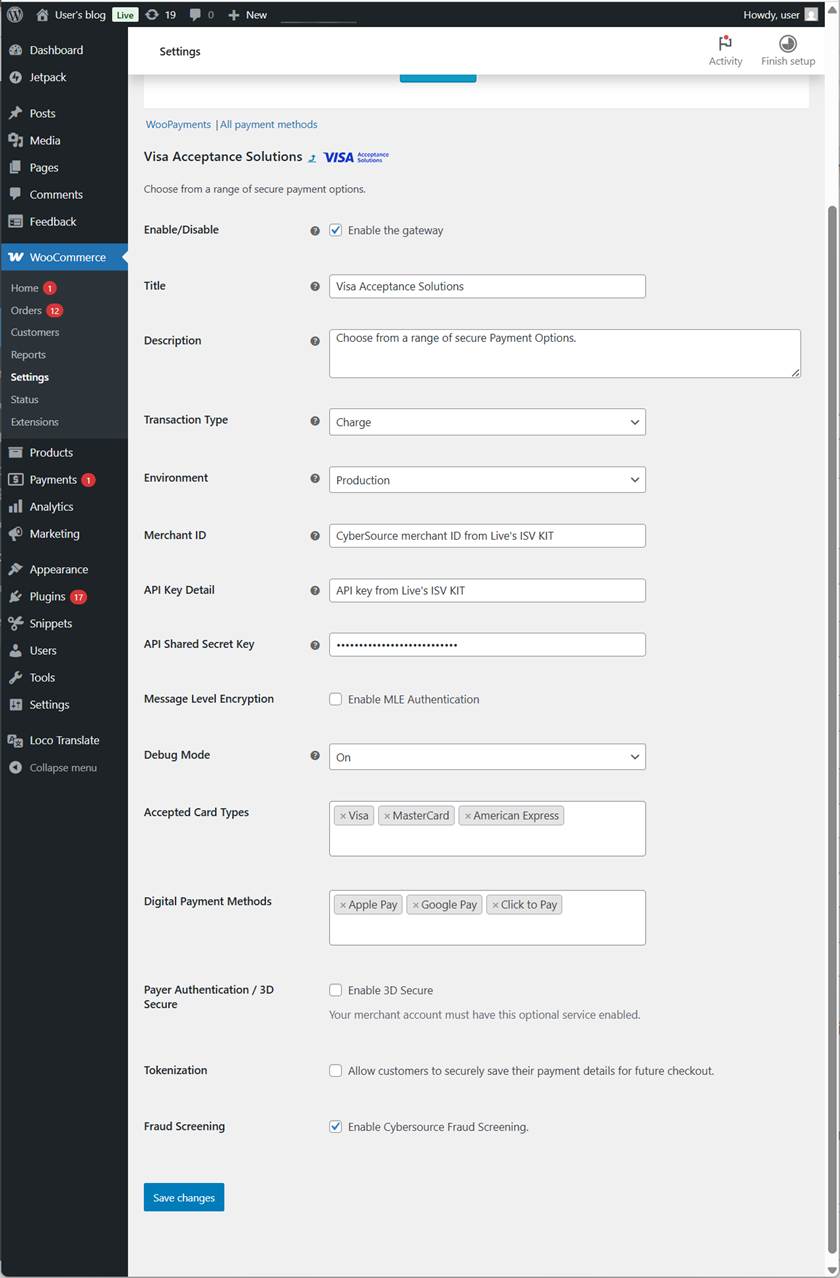840x1278 pixels.
Task: Go to Orders under WooCommerce
Action: click(x=26, y=310)
